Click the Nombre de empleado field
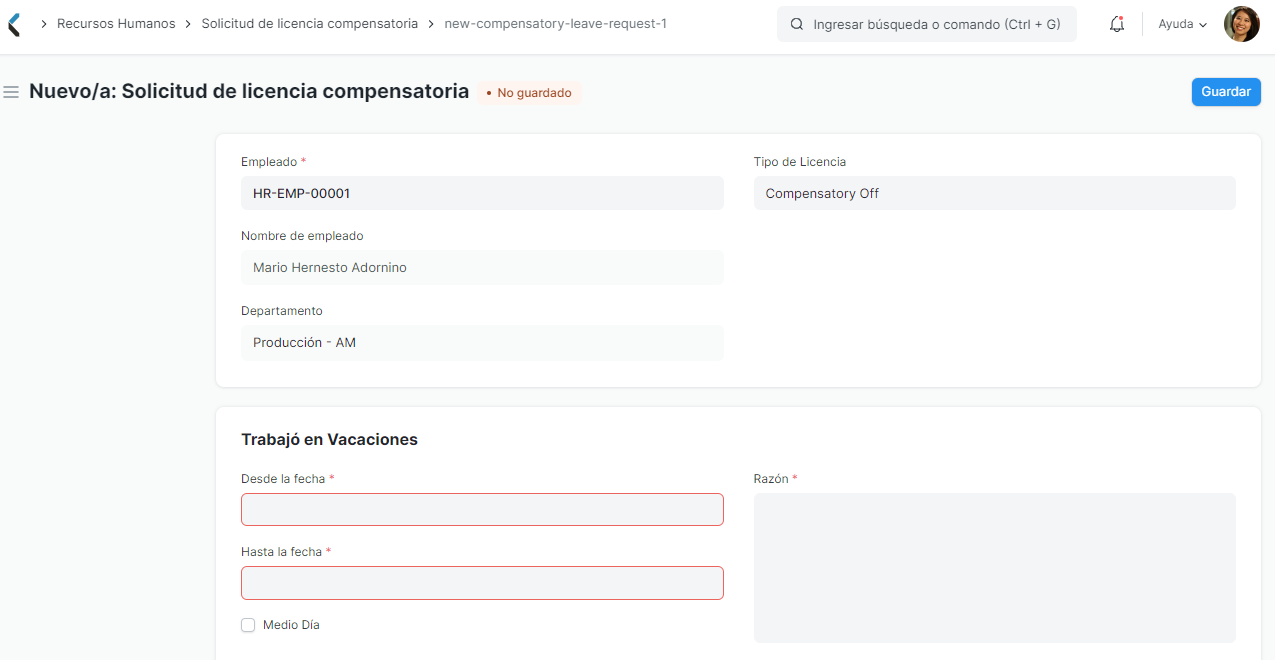Viewport: 1275px width, 660px height. pos(482,267)
